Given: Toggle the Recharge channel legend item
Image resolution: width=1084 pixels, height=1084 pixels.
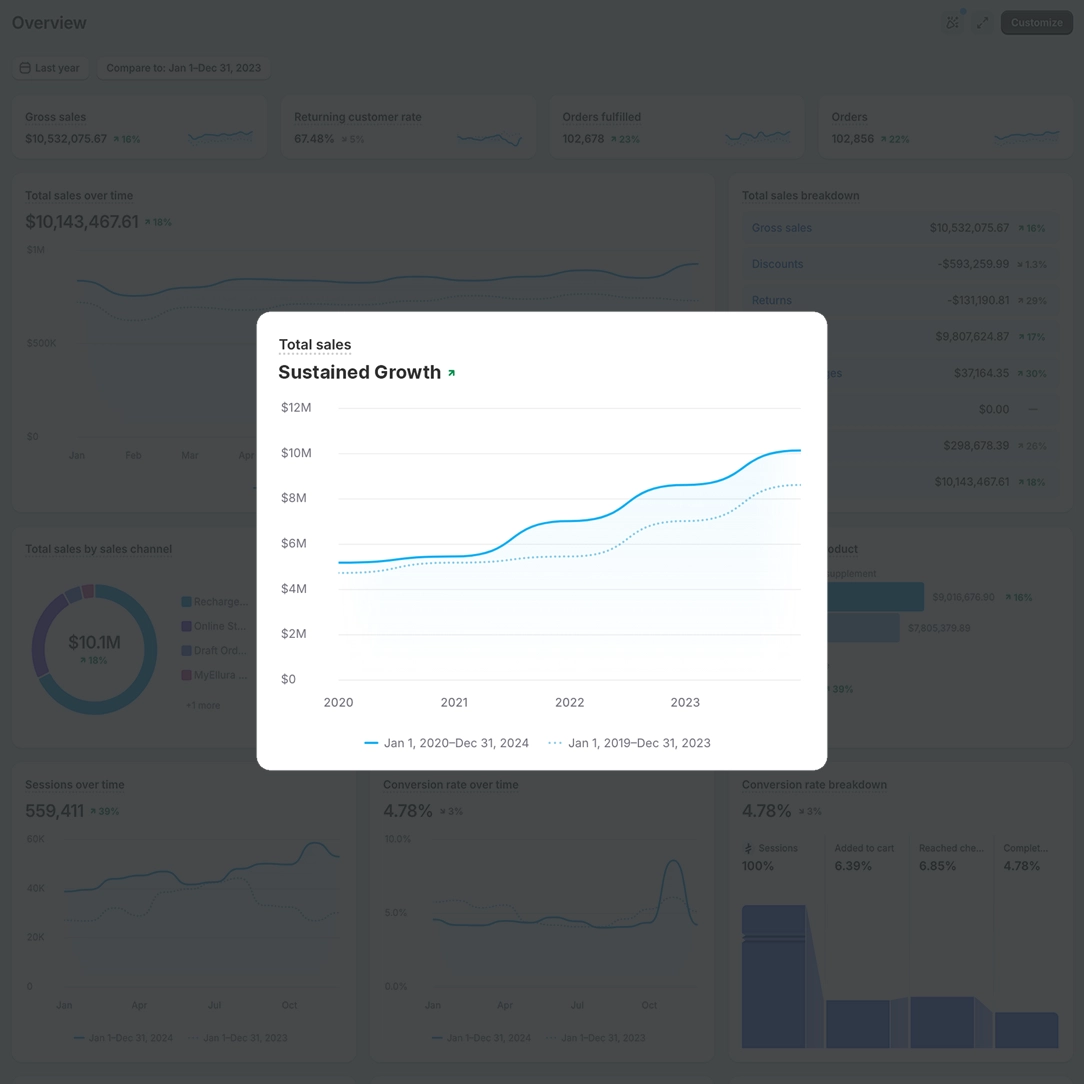Looking at the screenshot, I should 215,602.
